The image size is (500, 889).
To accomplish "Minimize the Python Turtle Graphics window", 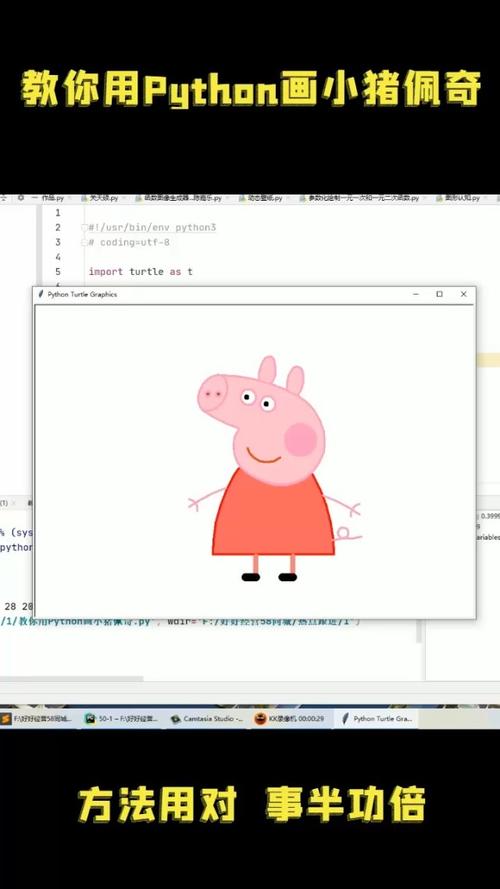I will click(x=416, y=294).
